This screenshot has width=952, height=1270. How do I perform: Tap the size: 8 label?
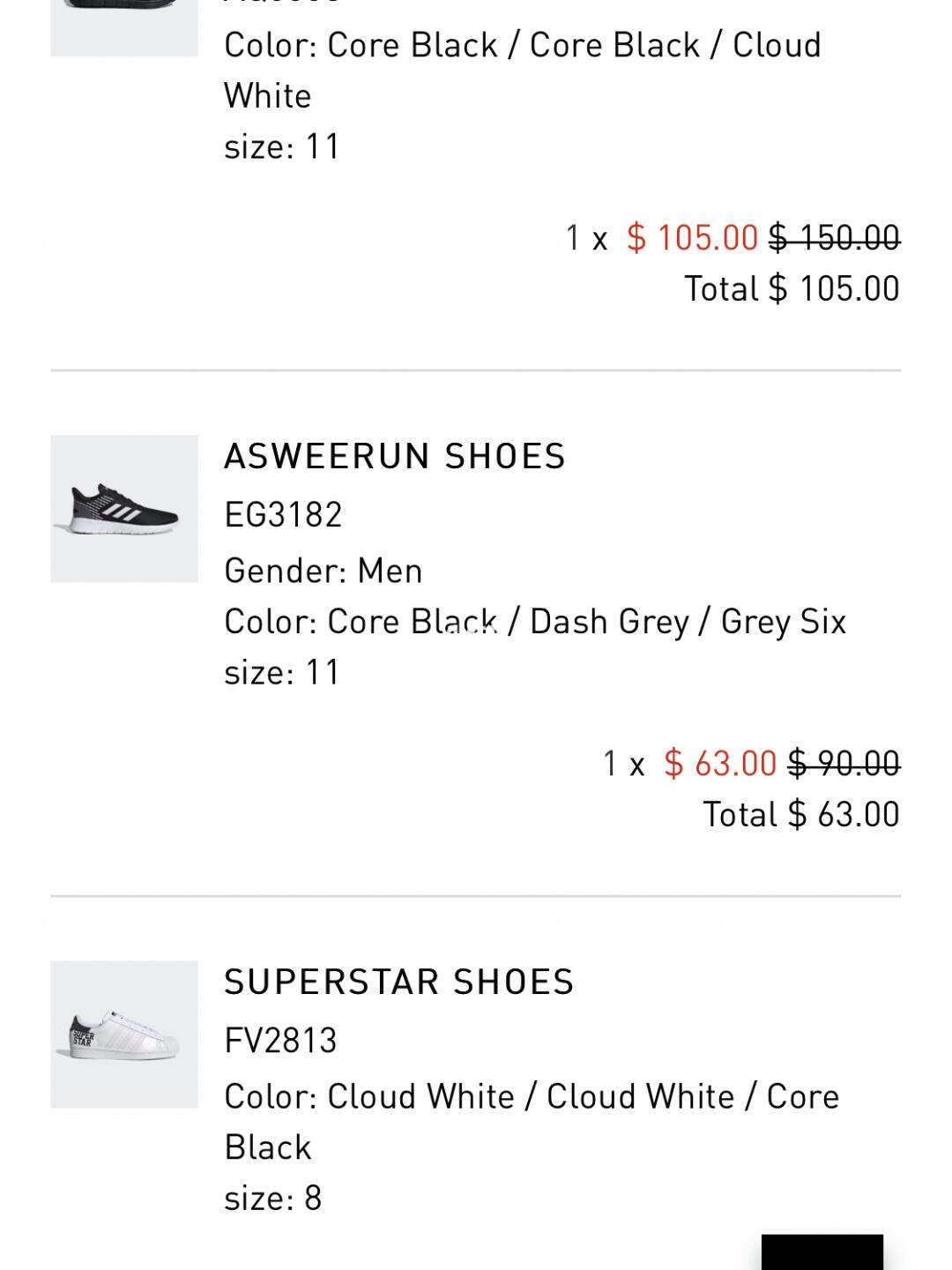[273, 1198]
